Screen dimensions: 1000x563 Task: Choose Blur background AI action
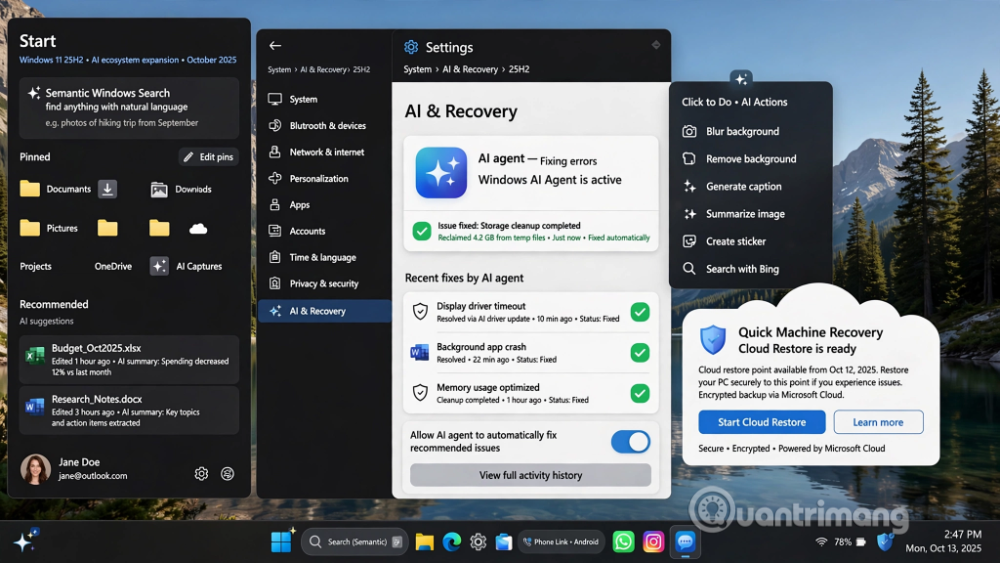pos(750,131)
